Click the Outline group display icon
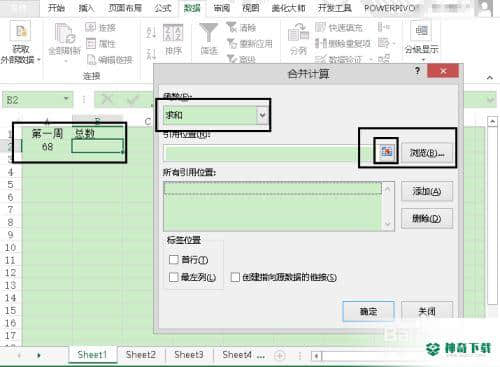 click(422, 31)
